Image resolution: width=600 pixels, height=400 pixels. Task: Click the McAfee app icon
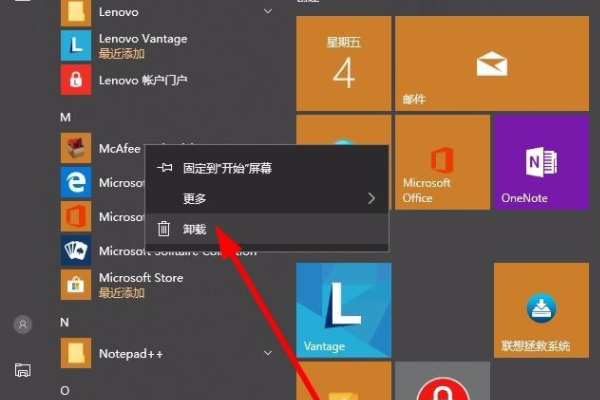(76, 148)
